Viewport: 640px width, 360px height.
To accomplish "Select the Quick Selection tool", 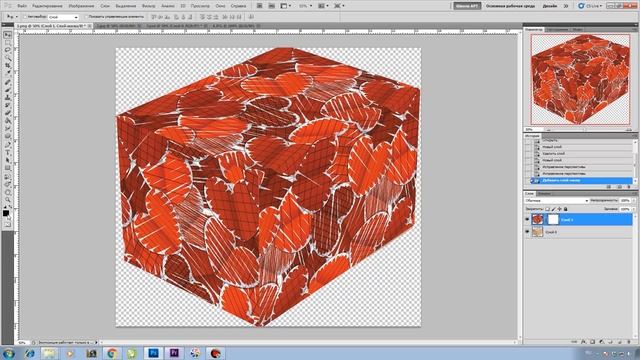I will (7, 58).
